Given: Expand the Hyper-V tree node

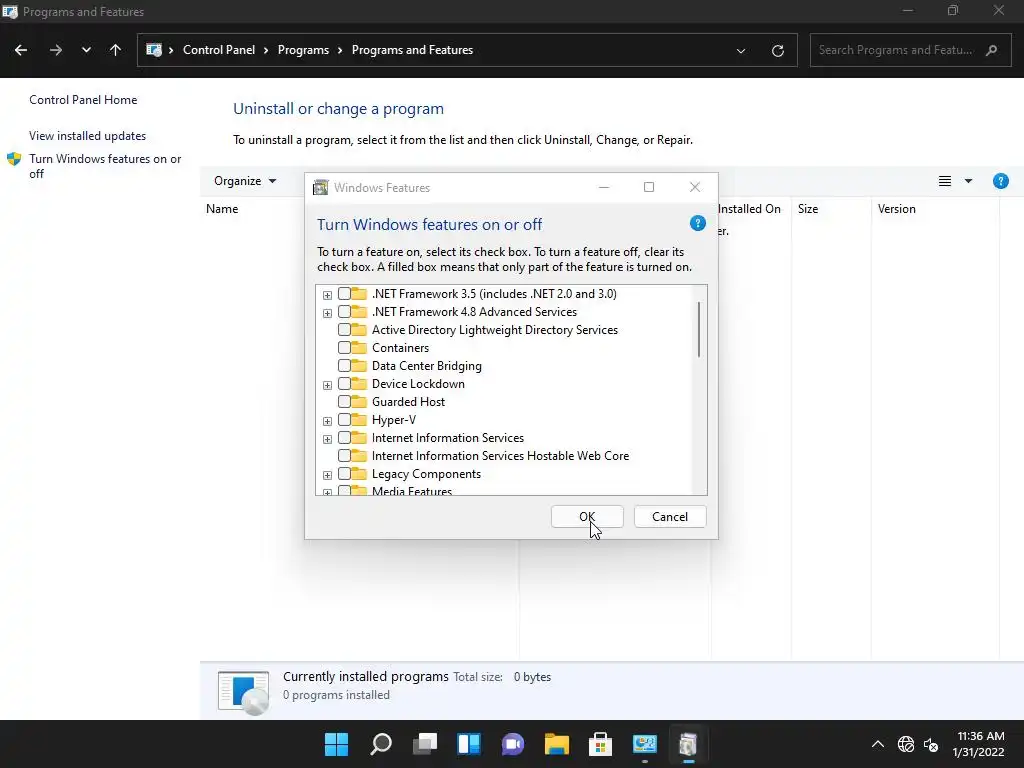Looking at the screenshot, I should pos(327,421).
